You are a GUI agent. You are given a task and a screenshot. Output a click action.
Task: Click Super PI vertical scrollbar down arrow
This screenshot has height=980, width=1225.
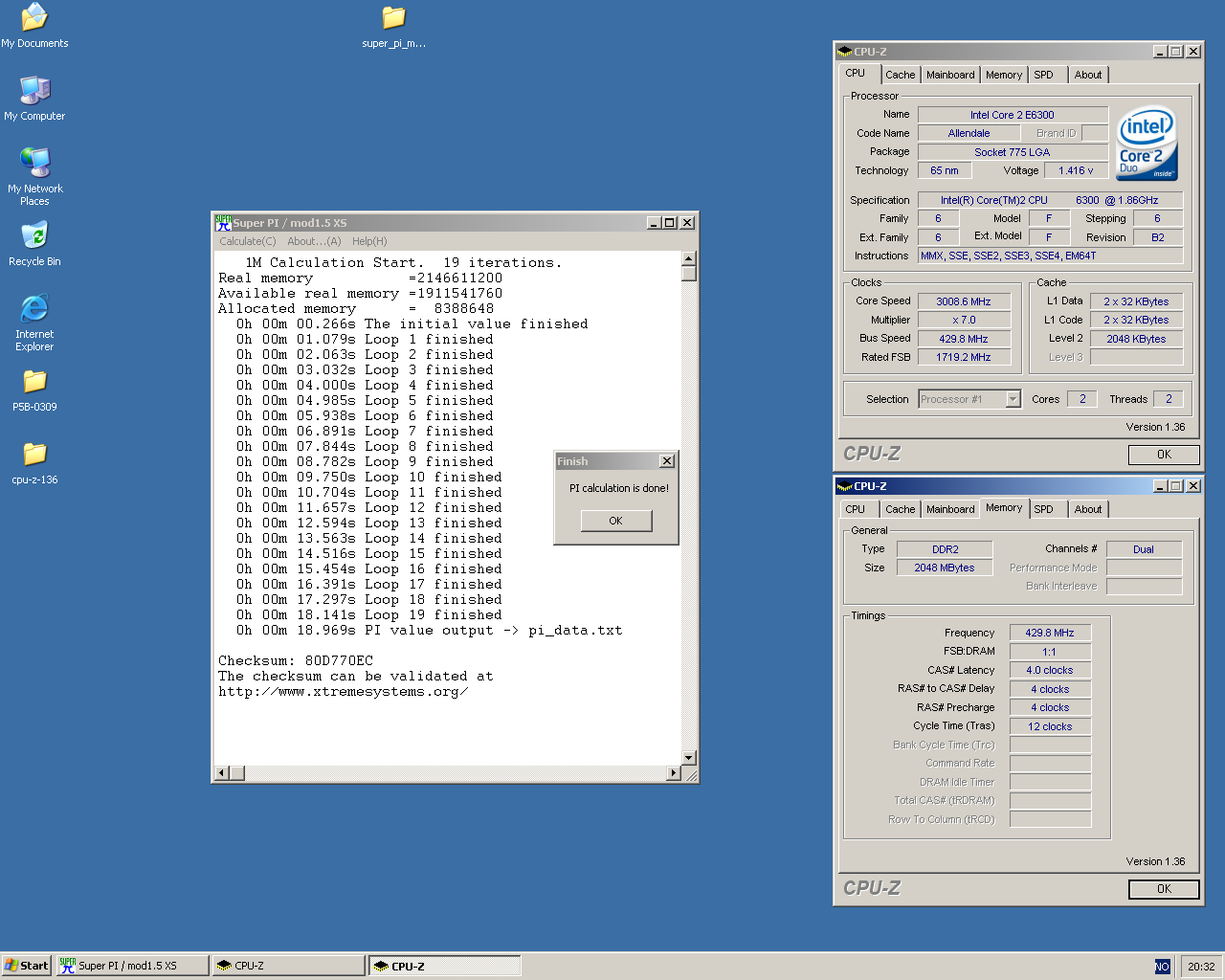pos(688,758)
